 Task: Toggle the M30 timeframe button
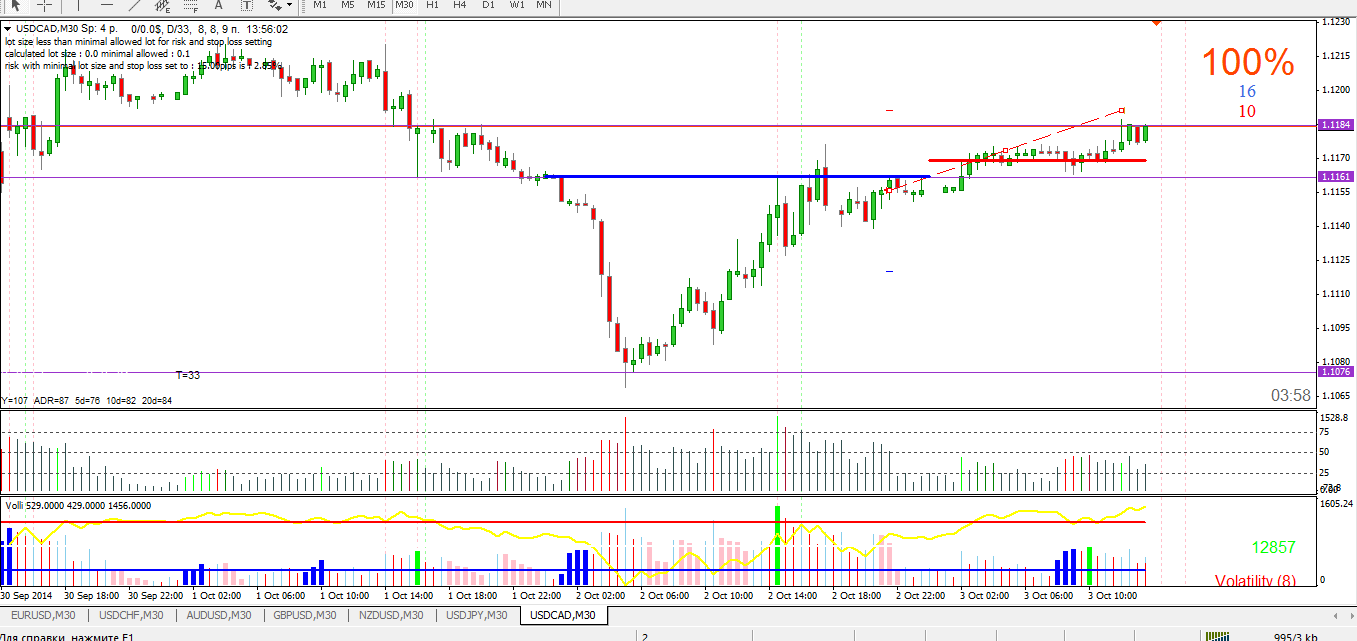coord(404,5)
